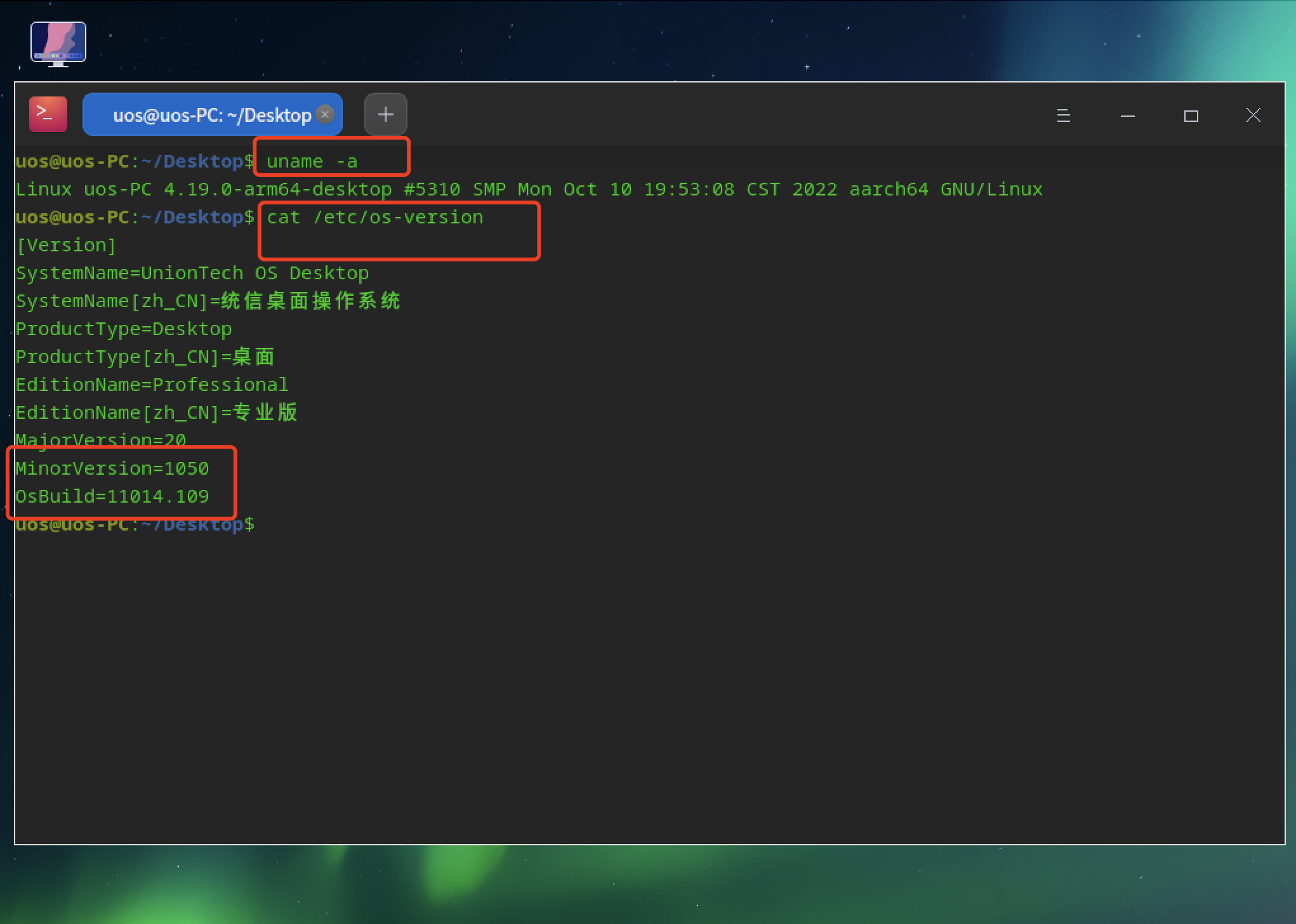
Task: Click the final terminal prompt uos@uos-PC:~/Desktop$
Action: (135, 524)
